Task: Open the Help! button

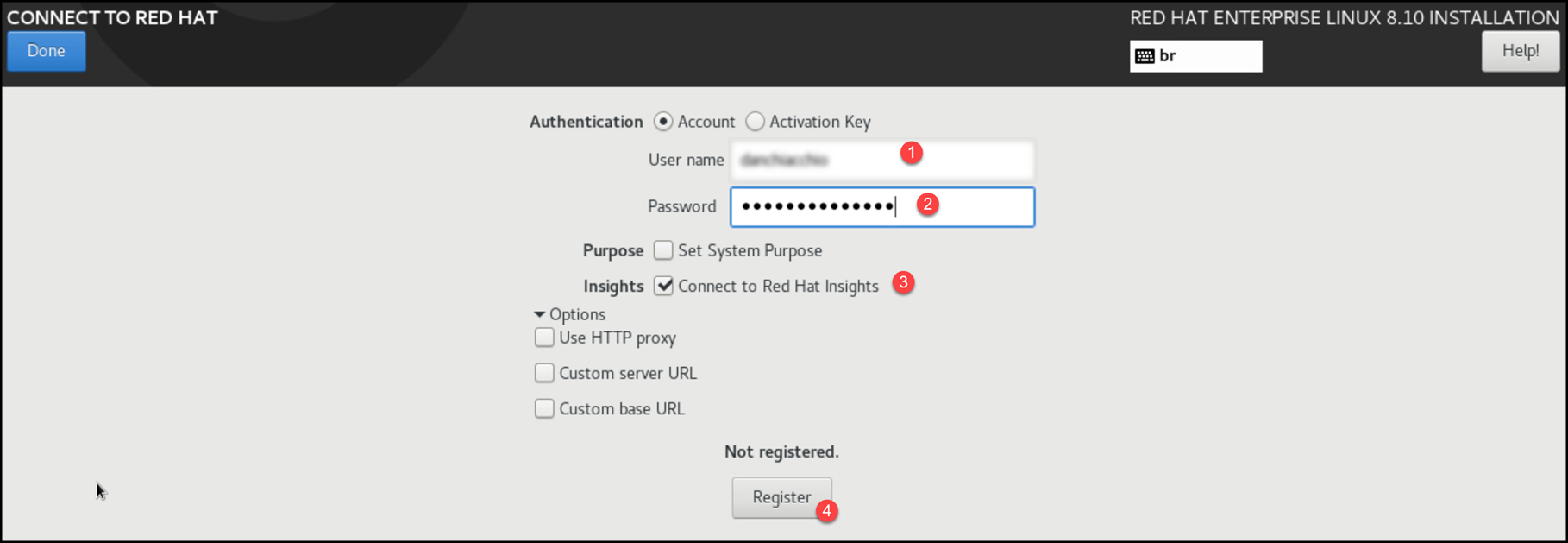Action: (x=1520, y=51)
